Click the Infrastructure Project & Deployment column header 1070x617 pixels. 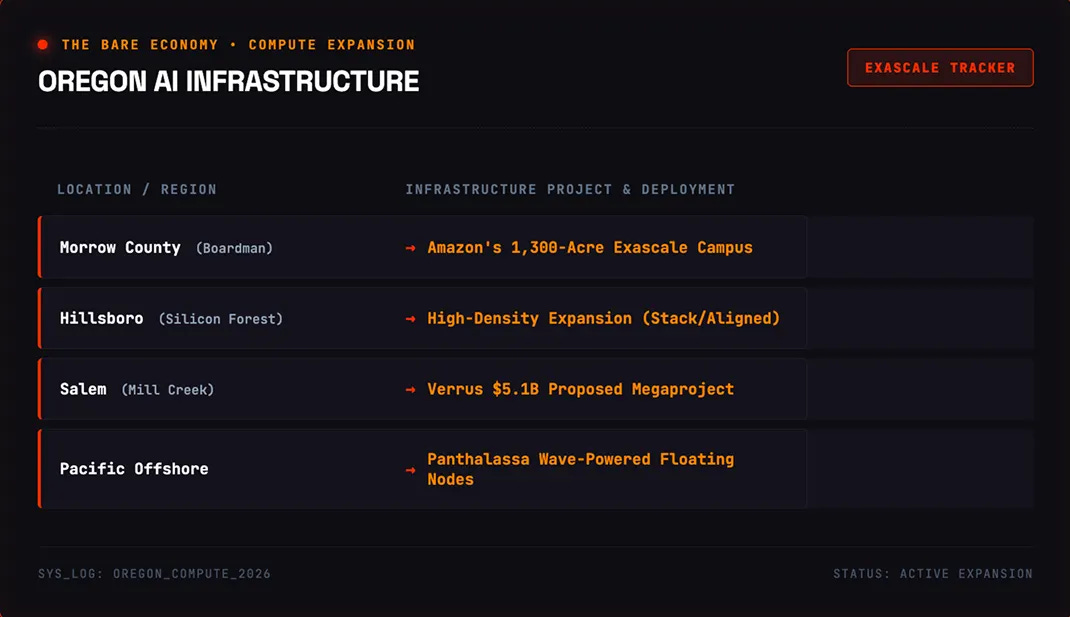click(x=570, y=189)
